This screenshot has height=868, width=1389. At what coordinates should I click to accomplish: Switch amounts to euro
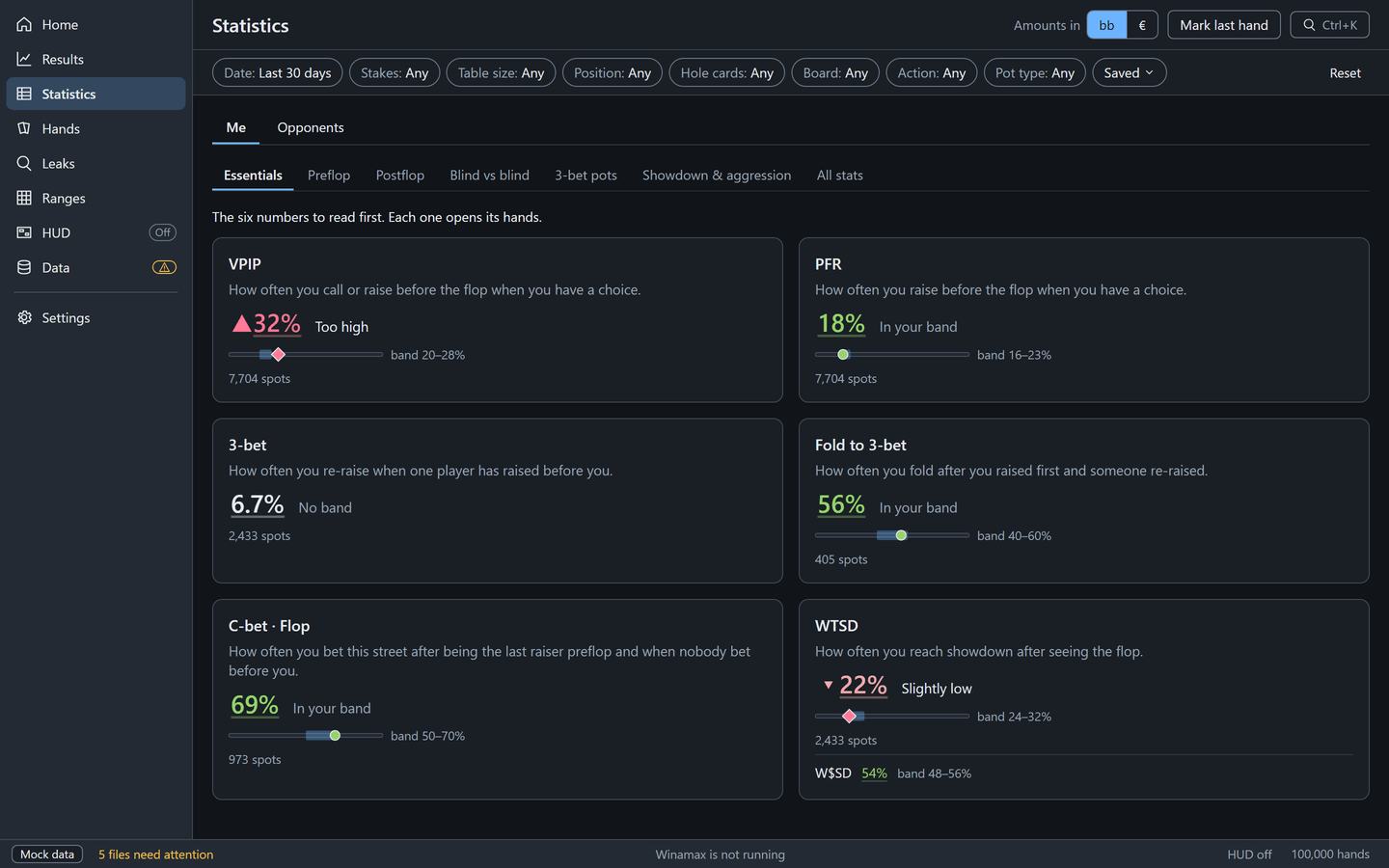click(1142, 25)
